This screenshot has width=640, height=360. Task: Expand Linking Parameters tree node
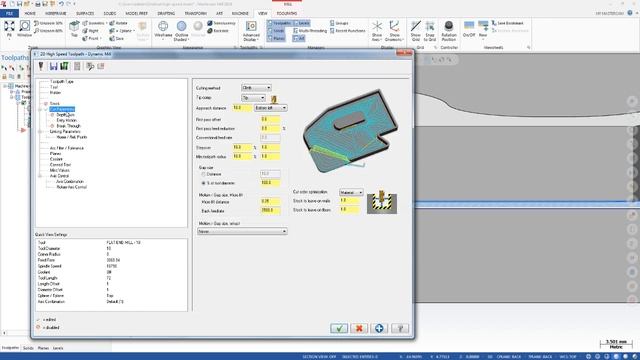(40, 132)
